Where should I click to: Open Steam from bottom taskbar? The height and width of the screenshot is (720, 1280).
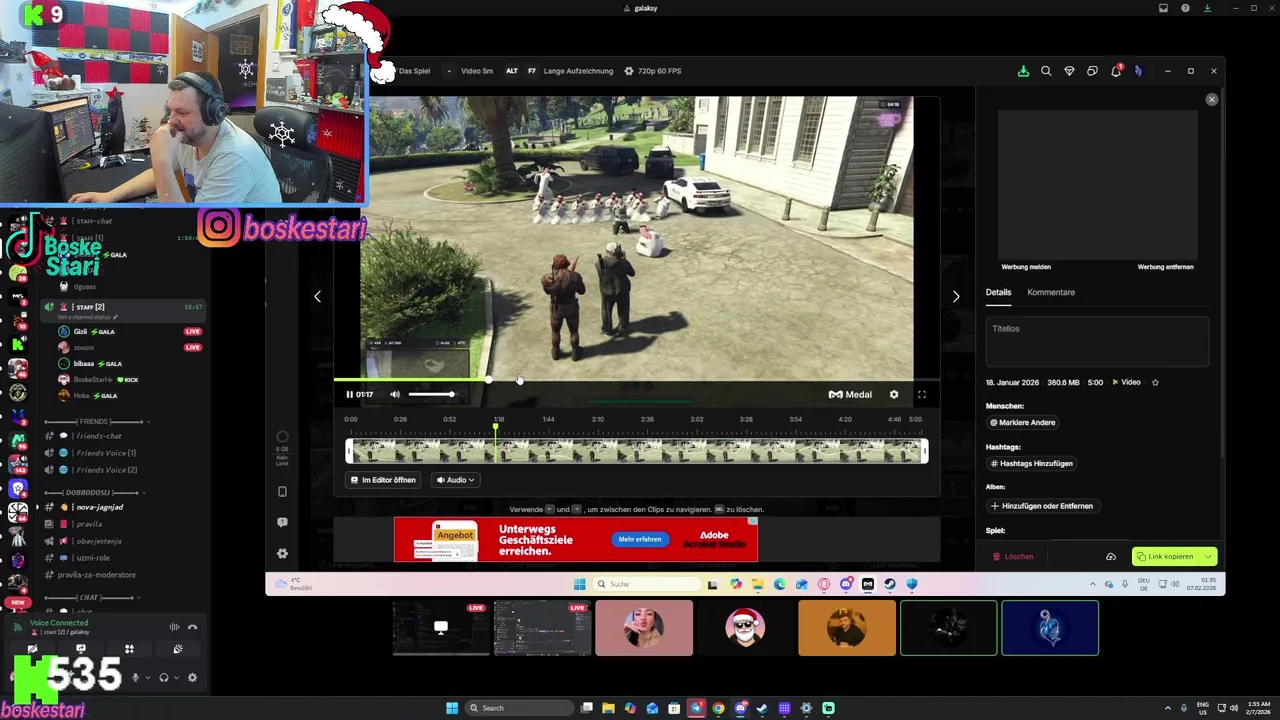pyautogui.click(x=762, y=708)
